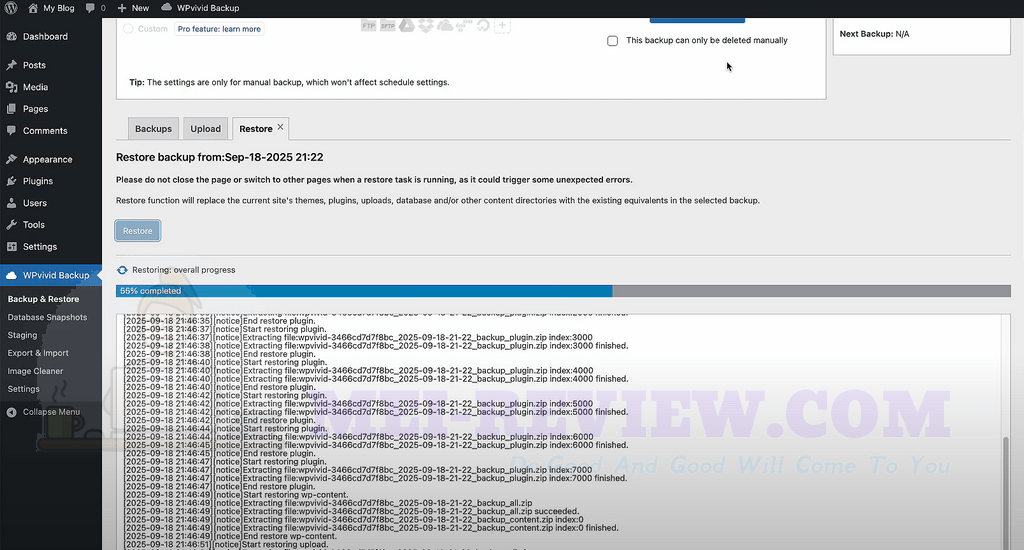Switch to the Backups tab

click(x=153, y=129)
